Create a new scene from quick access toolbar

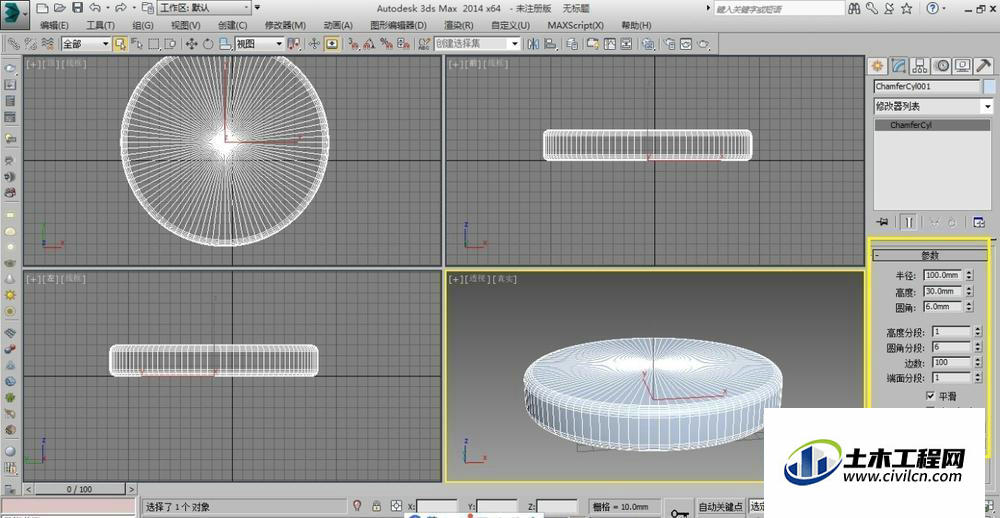tap(42, 8)
